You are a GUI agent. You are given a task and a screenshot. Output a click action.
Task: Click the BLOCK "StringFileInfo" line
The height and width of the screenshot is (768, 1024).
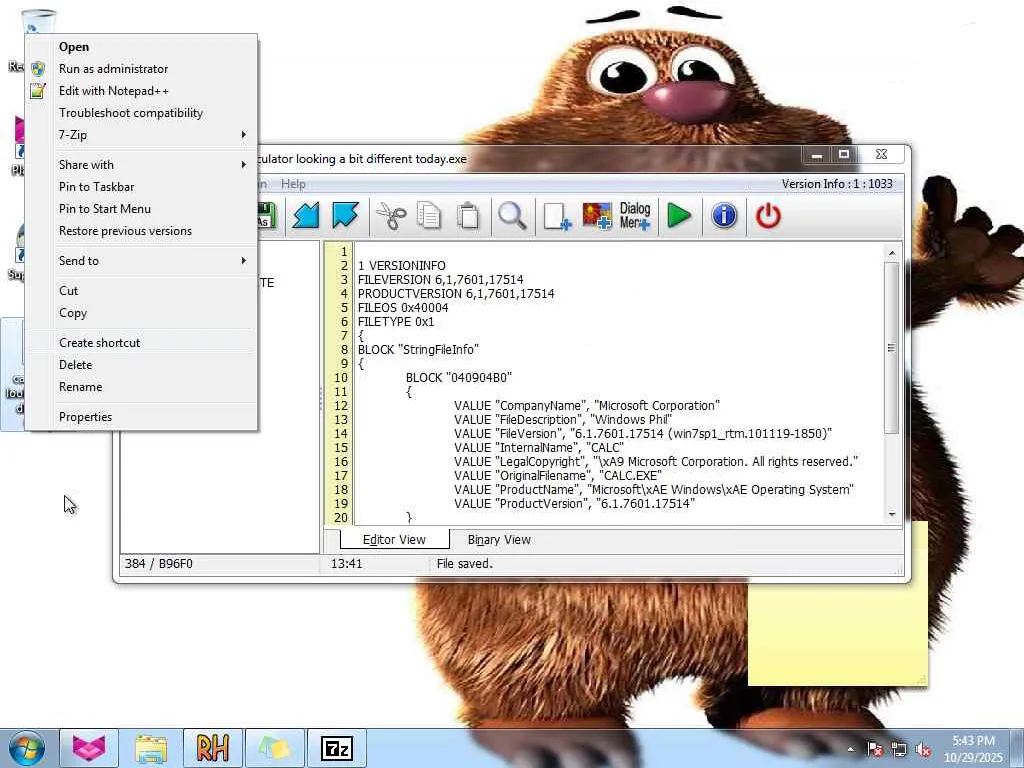tap(418, 350)
